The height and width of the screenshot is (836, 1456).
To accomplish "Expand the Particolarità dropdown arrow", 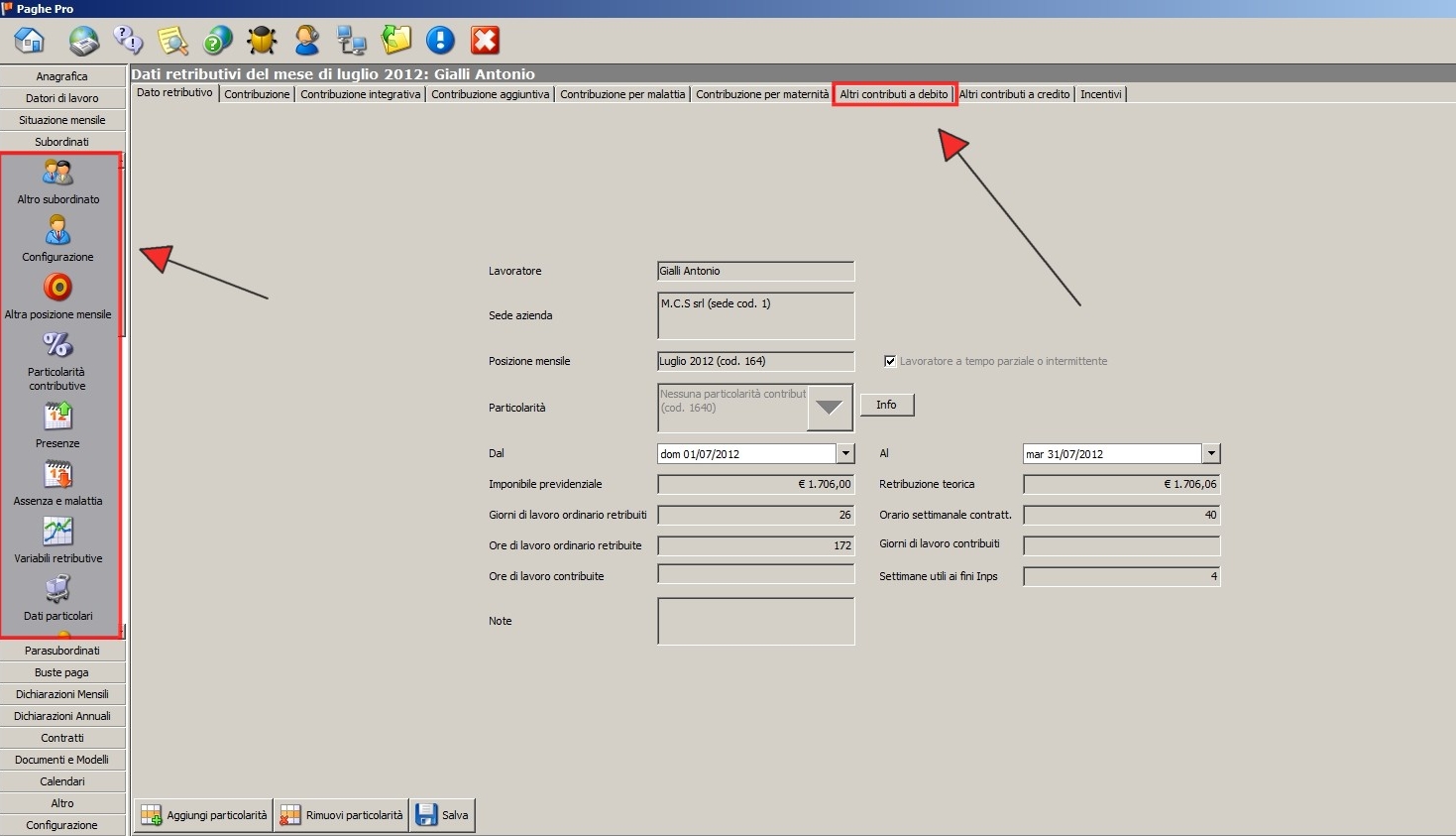I will 830,408.
